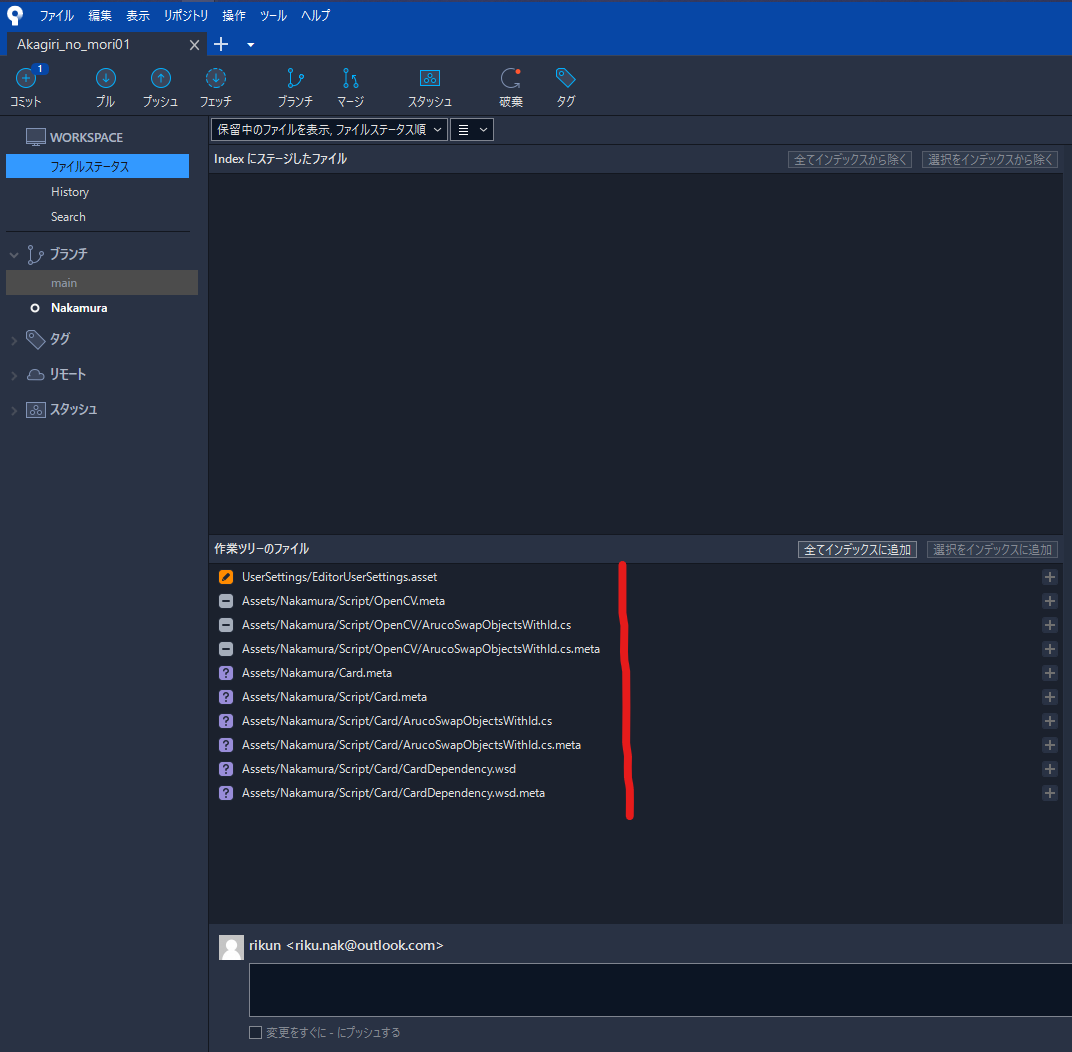Select Assets/Nakamura/Script/Card/CardDependency.wsd row
The image size is (1072, 1052).
tap(636, 769)
